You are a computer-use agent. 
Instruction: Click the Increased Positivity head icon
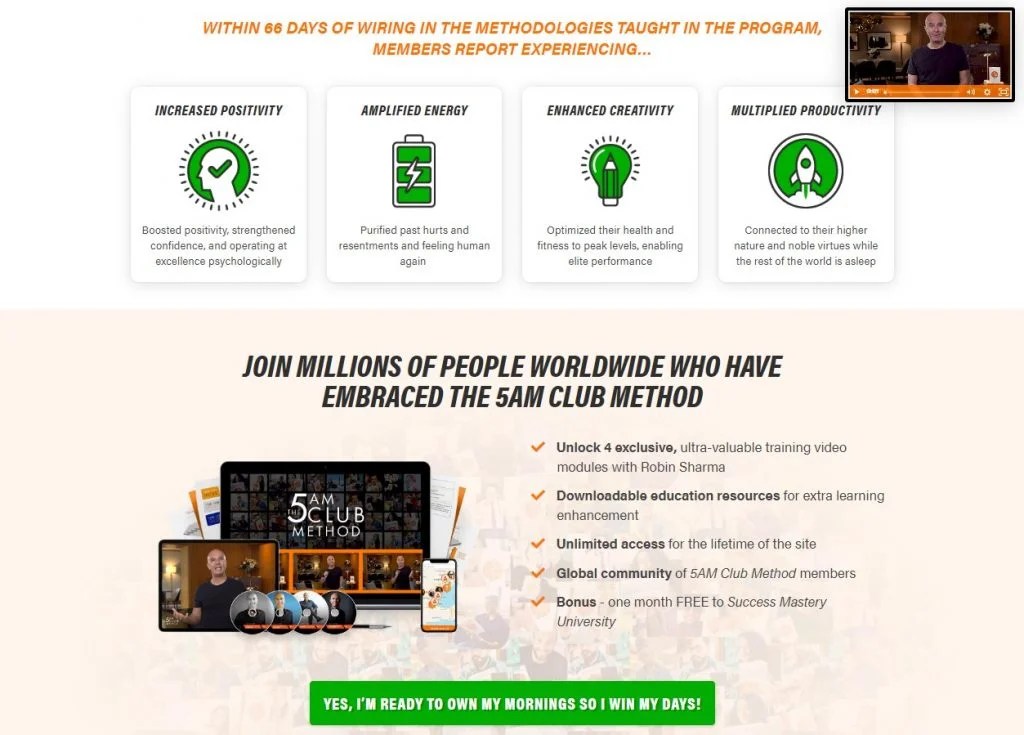219,171
